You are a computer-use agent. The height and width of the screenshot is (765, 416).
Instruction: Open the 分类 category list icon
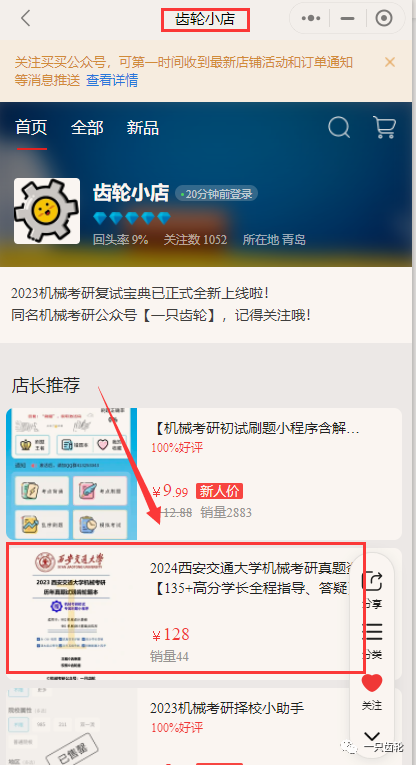tap(372, 640)
